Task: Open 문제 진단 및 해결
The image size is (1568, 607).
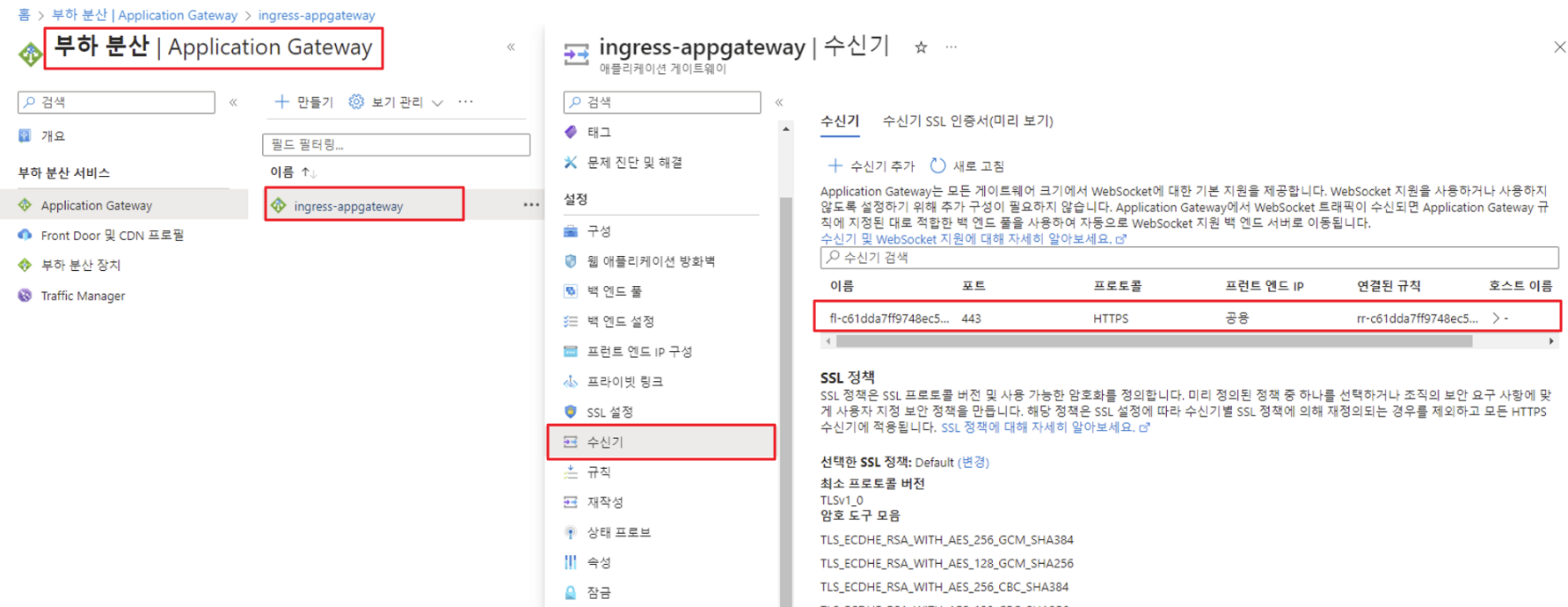Action: click(x=634, y=163)
